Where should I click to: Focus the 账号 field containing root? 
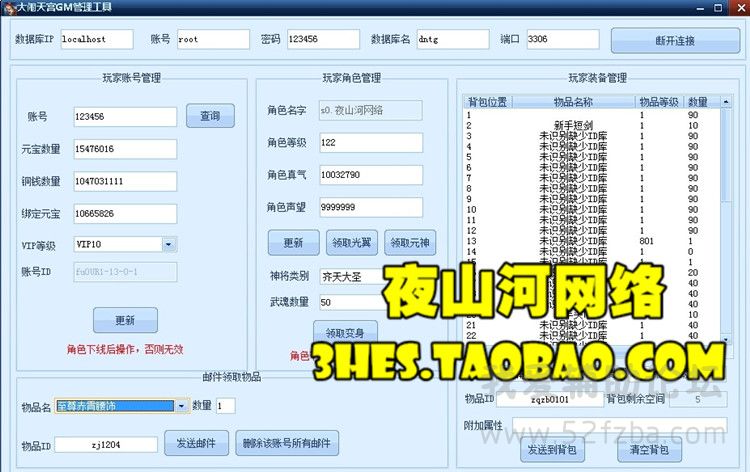point(213,39)
